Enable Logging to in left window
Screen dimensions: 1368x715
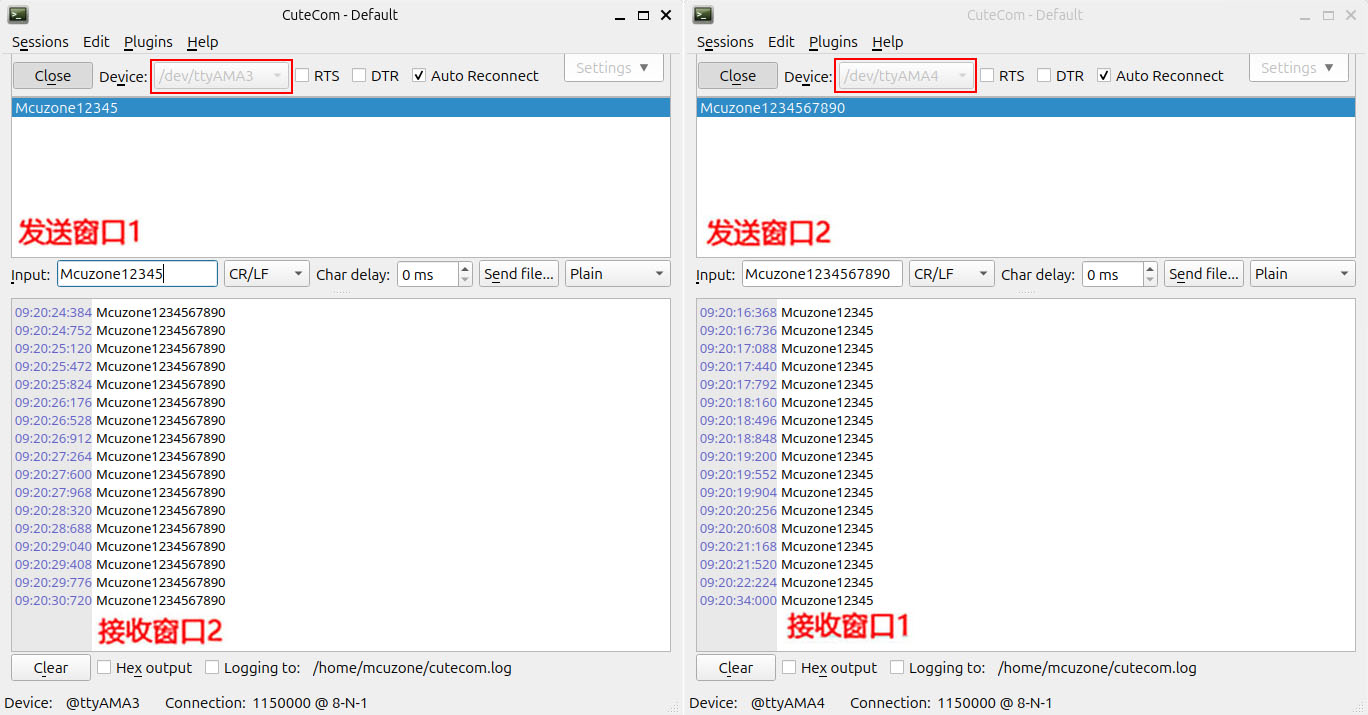211,668
